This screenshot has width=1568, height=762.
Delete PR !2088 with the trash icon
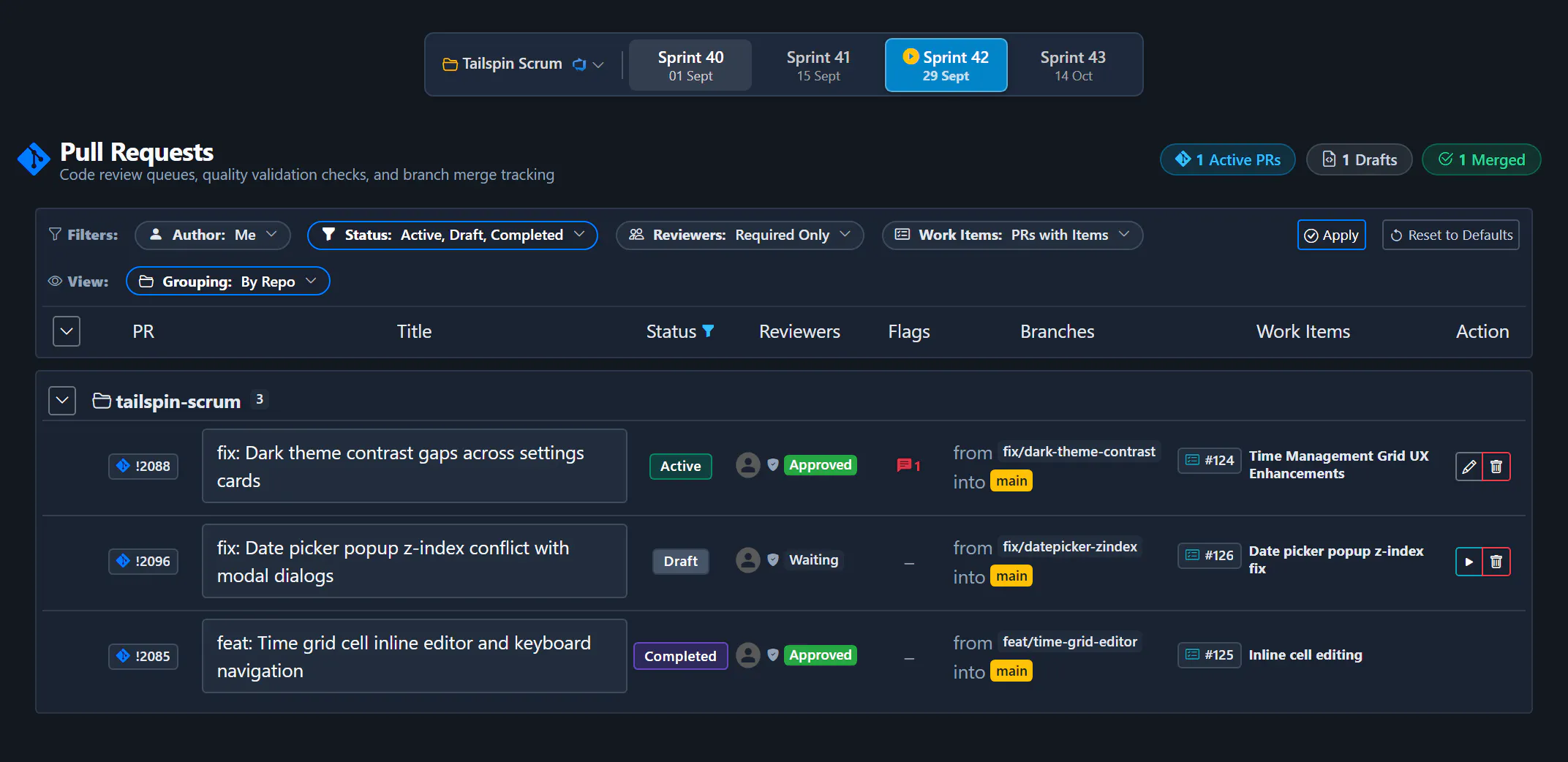pos(1496,467)
